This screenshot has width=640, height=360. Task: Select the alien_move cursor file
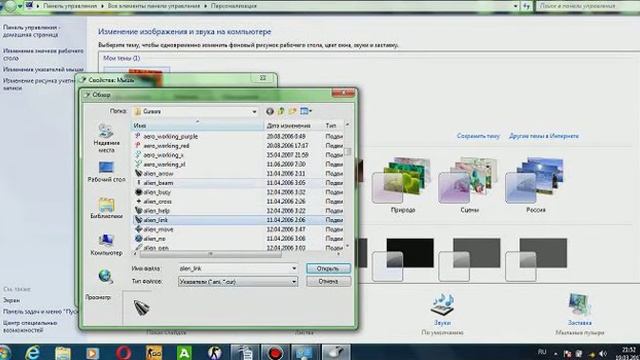coord(158,229)
